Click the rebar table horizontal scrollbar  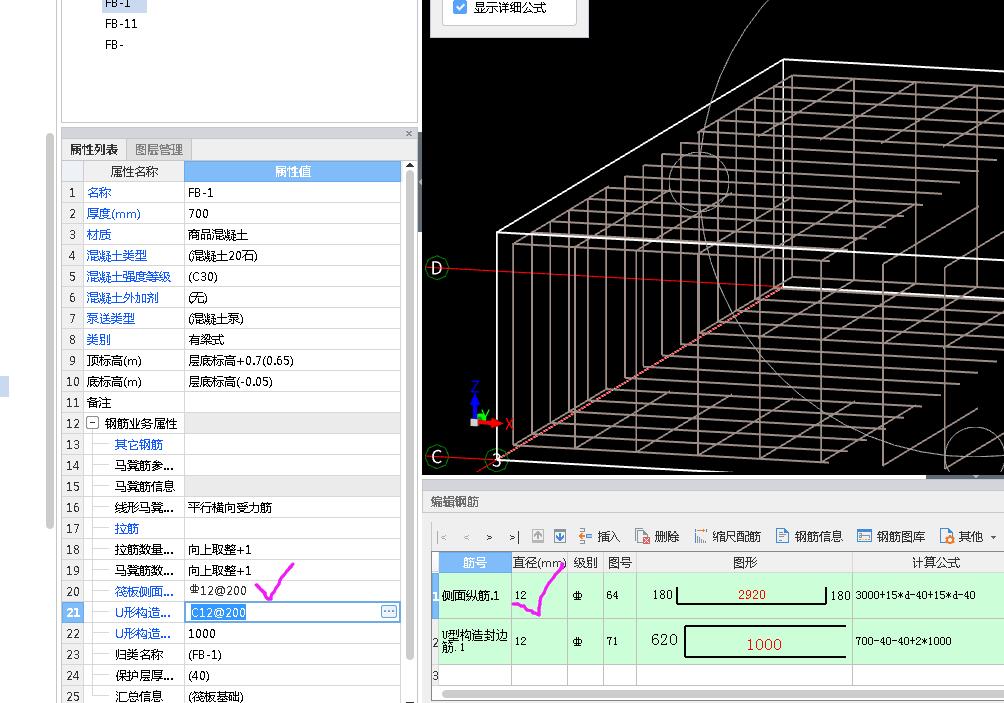tap(722, 694)
